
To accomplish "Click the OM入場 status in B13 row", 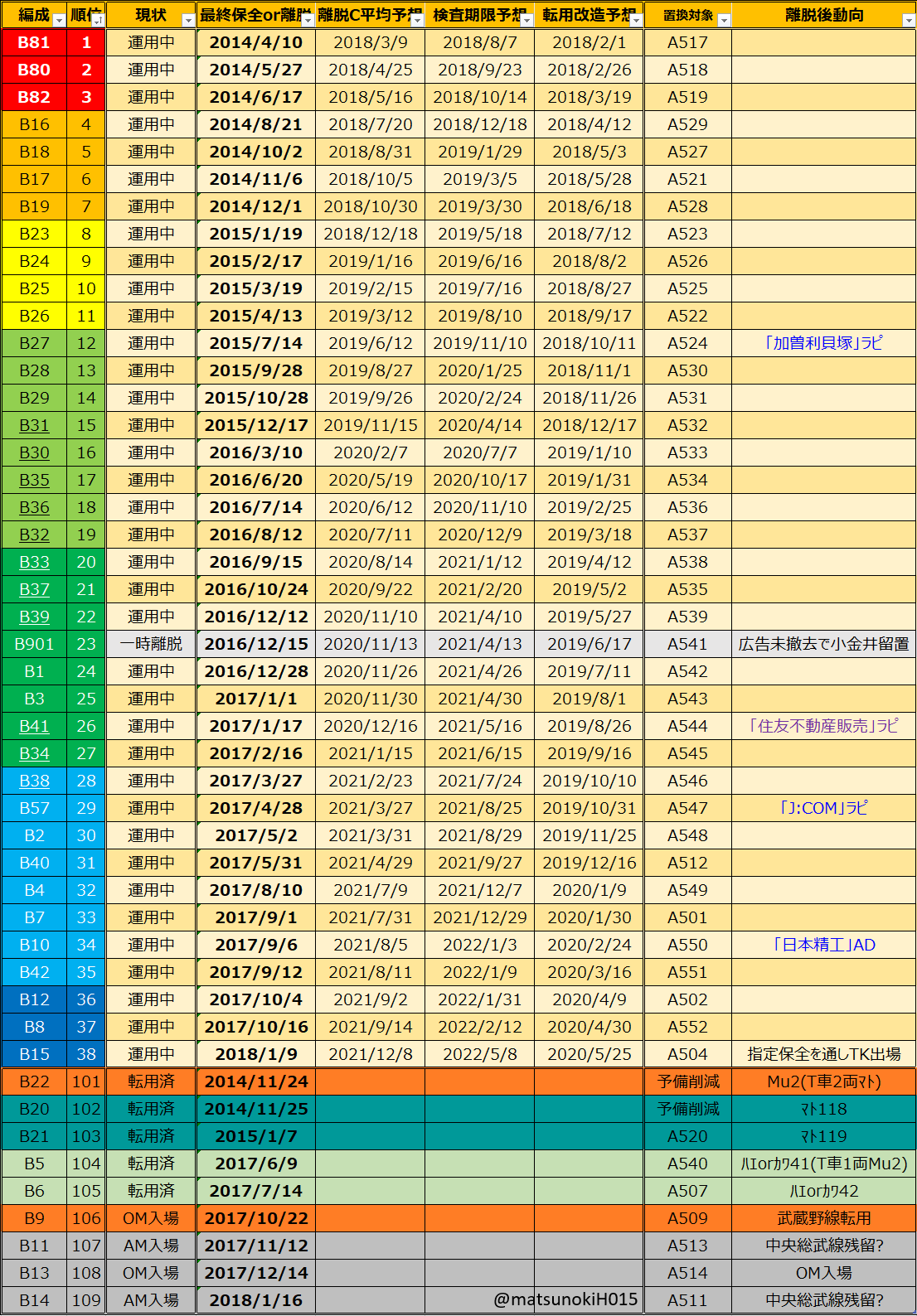I will (x=151, y=1273).
